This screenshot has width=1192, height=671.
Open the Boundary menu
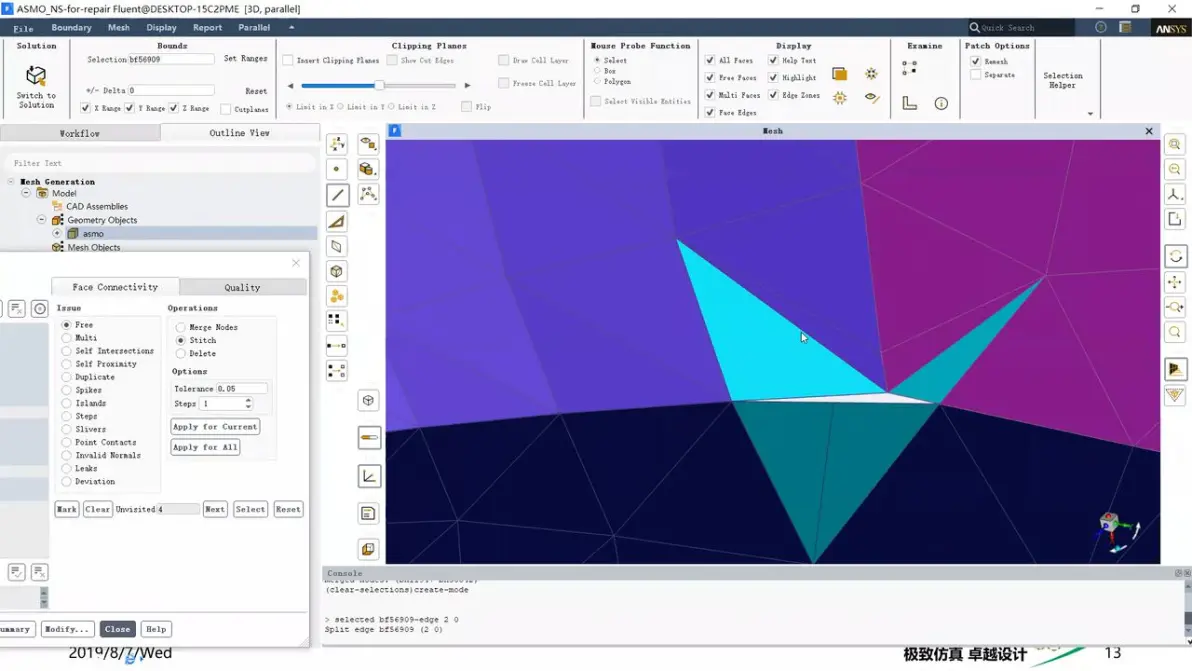[71, 27]
